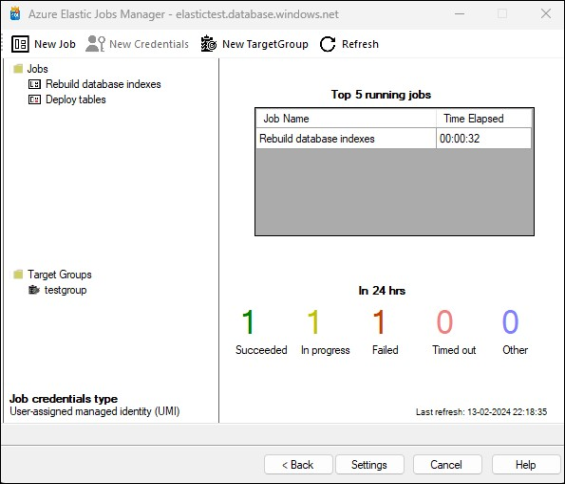Click the Refresh circular arrow icon
Screen dimensions: 565x484
pos(328,44)
